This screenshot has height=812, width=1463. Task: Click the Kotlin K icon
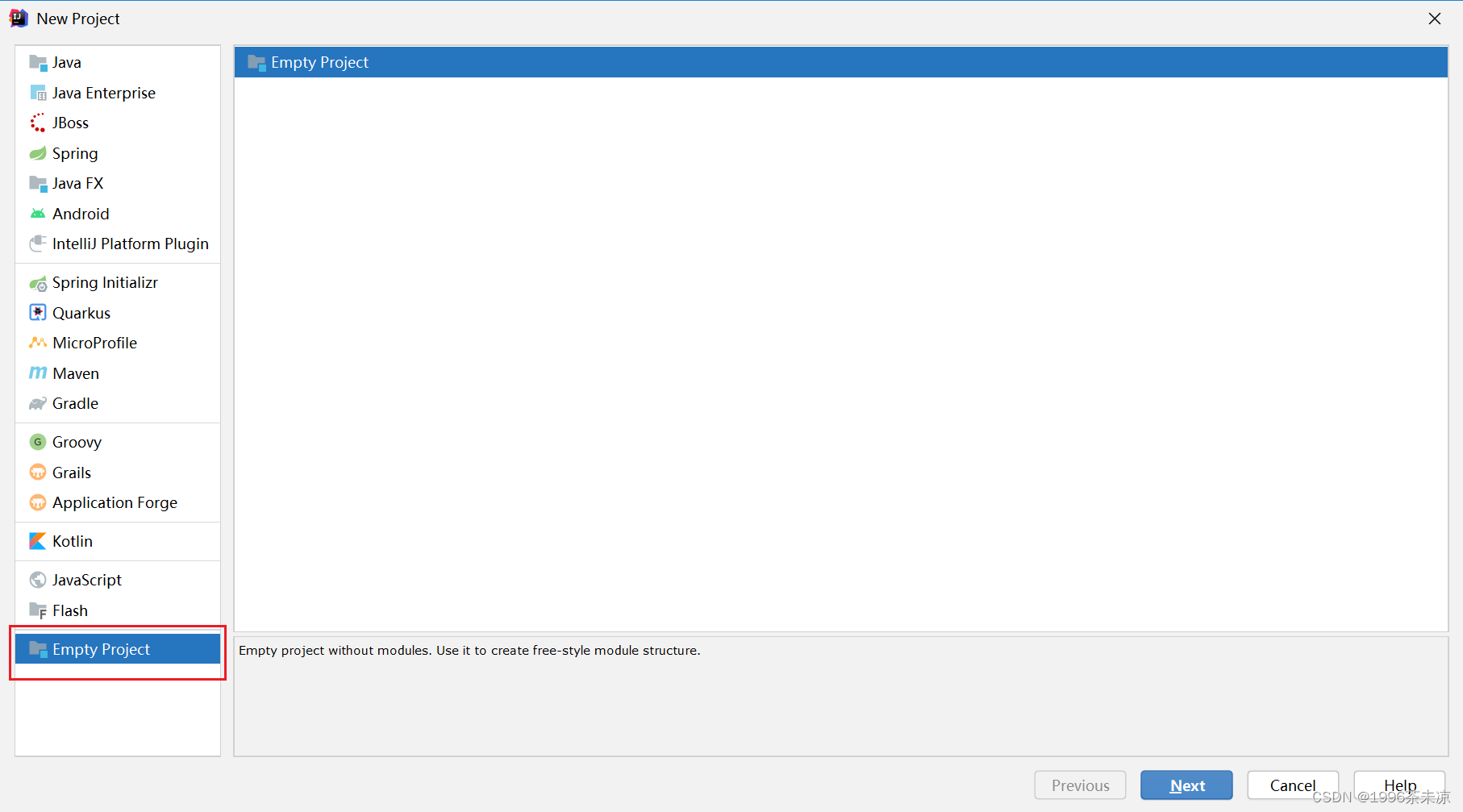pyautogui.click(x=38, y=541)
